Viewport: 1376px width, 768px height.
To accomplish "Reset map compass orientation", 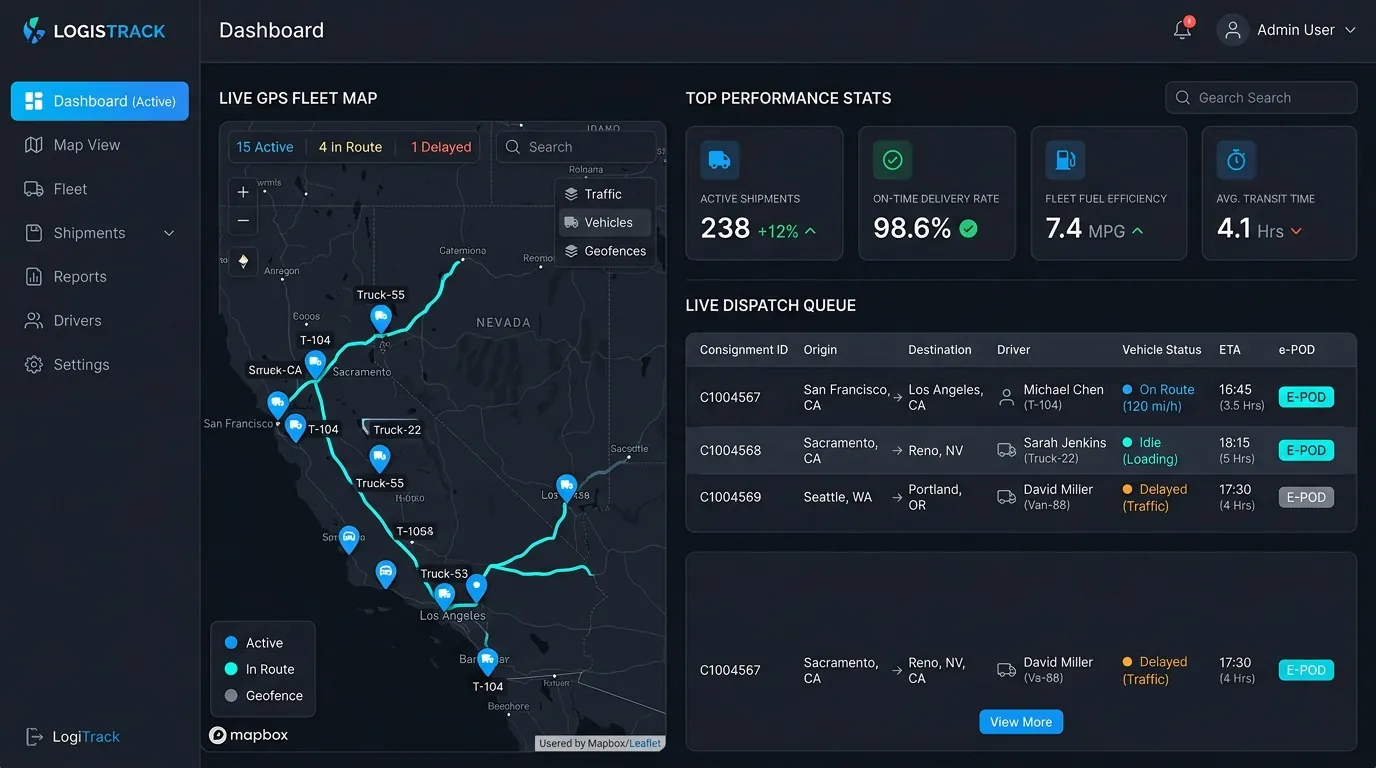I will click(243, 261).
